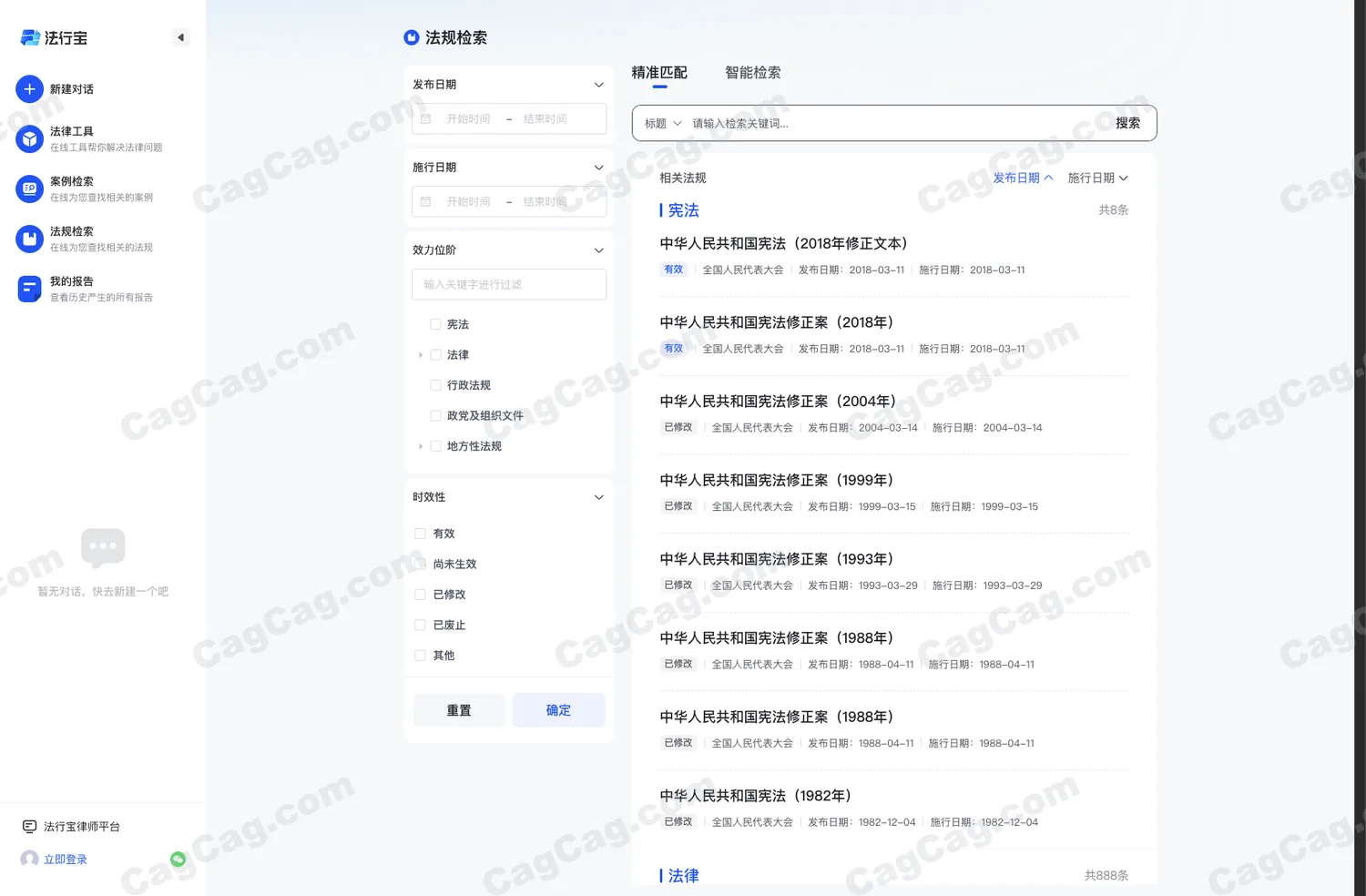This screenshot has height=896, width=1366.
Task: Sort results by 施行日期
Action: [x=1097, y=178]
